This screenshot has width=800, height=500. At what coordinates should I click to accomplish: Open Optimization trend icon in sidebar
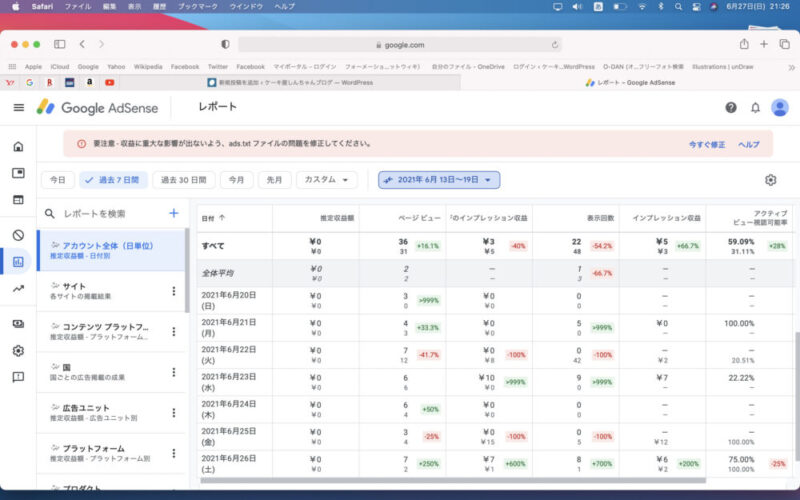(x=18, y=289)
